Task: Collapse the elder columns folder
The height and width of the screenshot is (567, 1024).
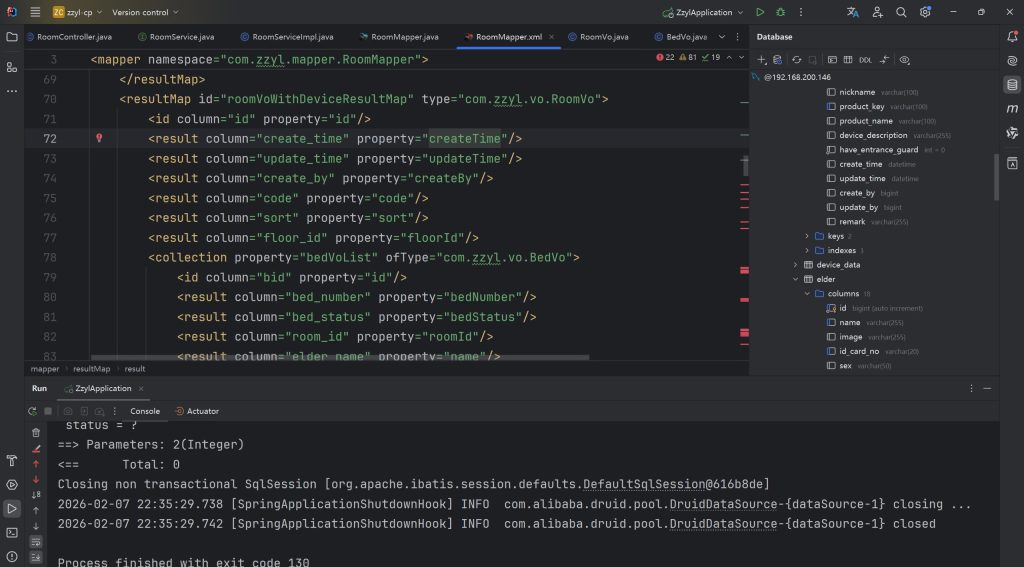Action: click(807, 294)
